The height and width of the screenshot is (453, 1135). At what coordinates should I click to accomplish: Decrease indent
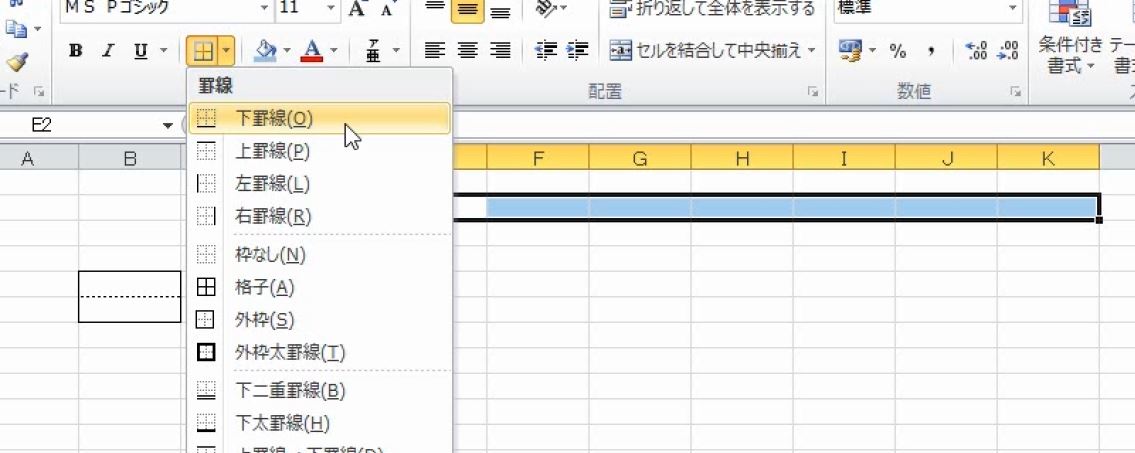tap(545, 51)
